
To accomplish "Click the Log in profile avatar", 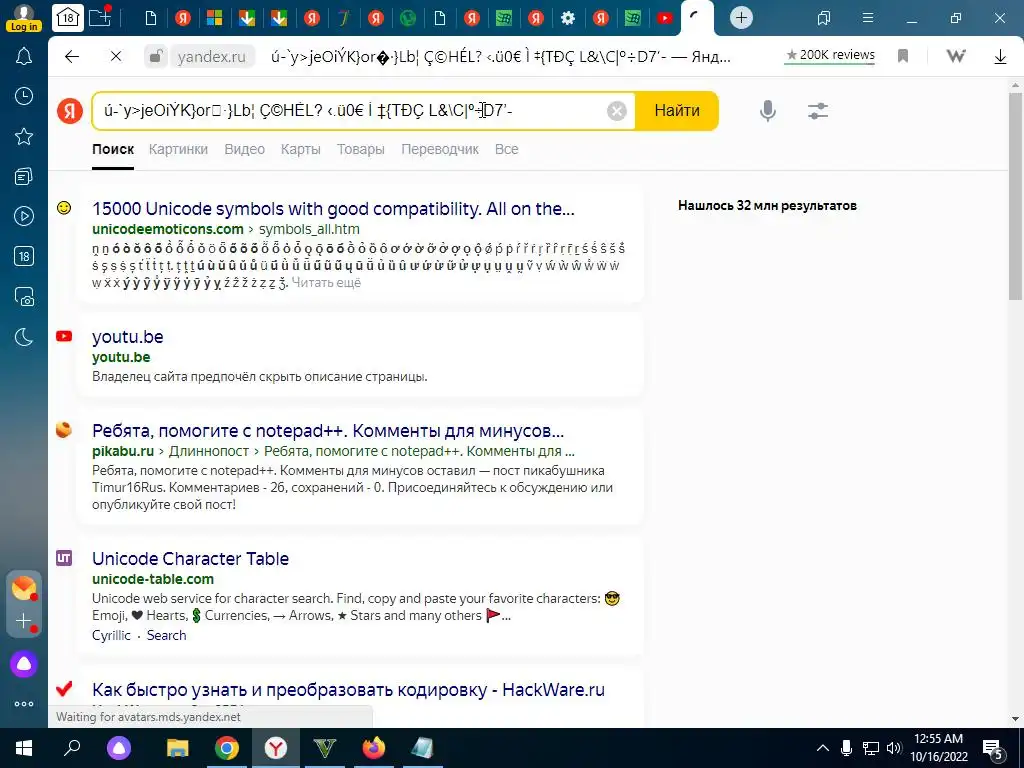I will (x=24, y=18).
